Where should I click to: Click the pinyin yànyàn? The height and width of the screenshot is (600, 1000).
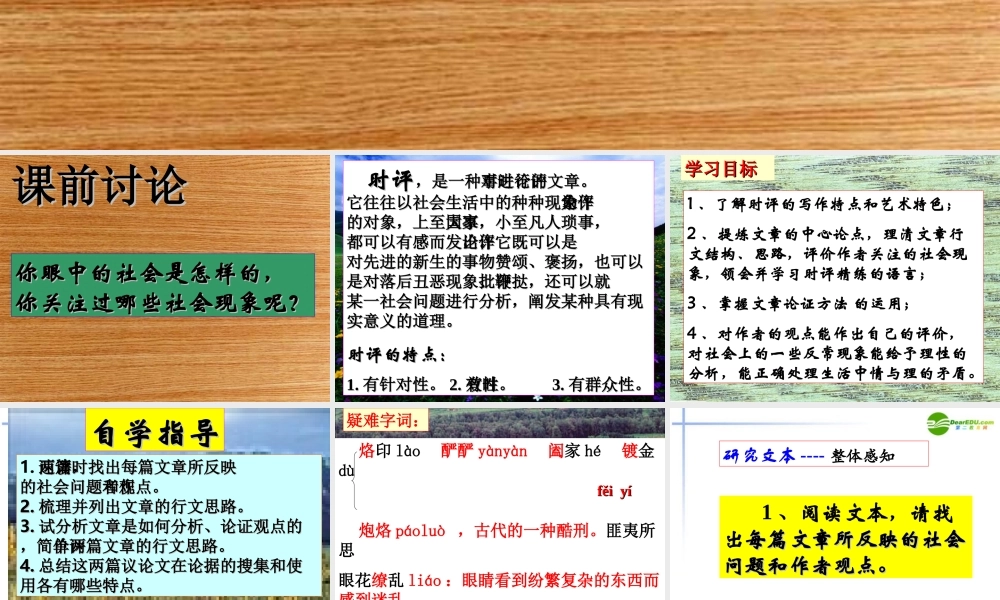tap(503, 451)
